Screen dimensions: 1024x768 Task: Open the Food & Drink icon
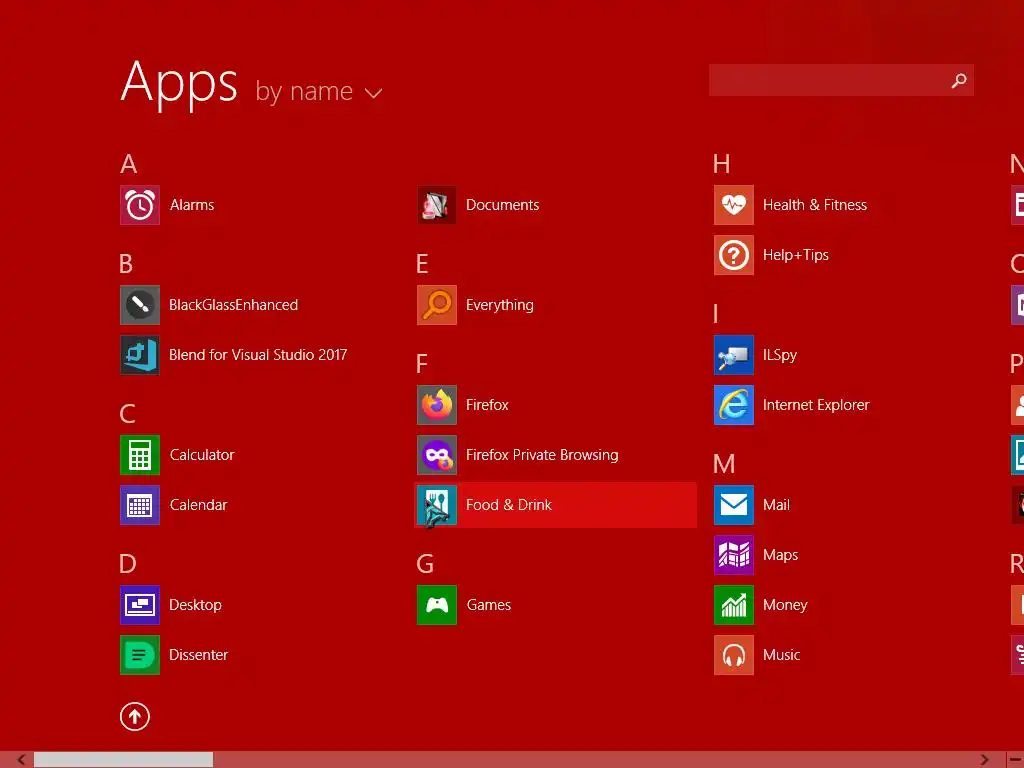(x=437, y=505)
